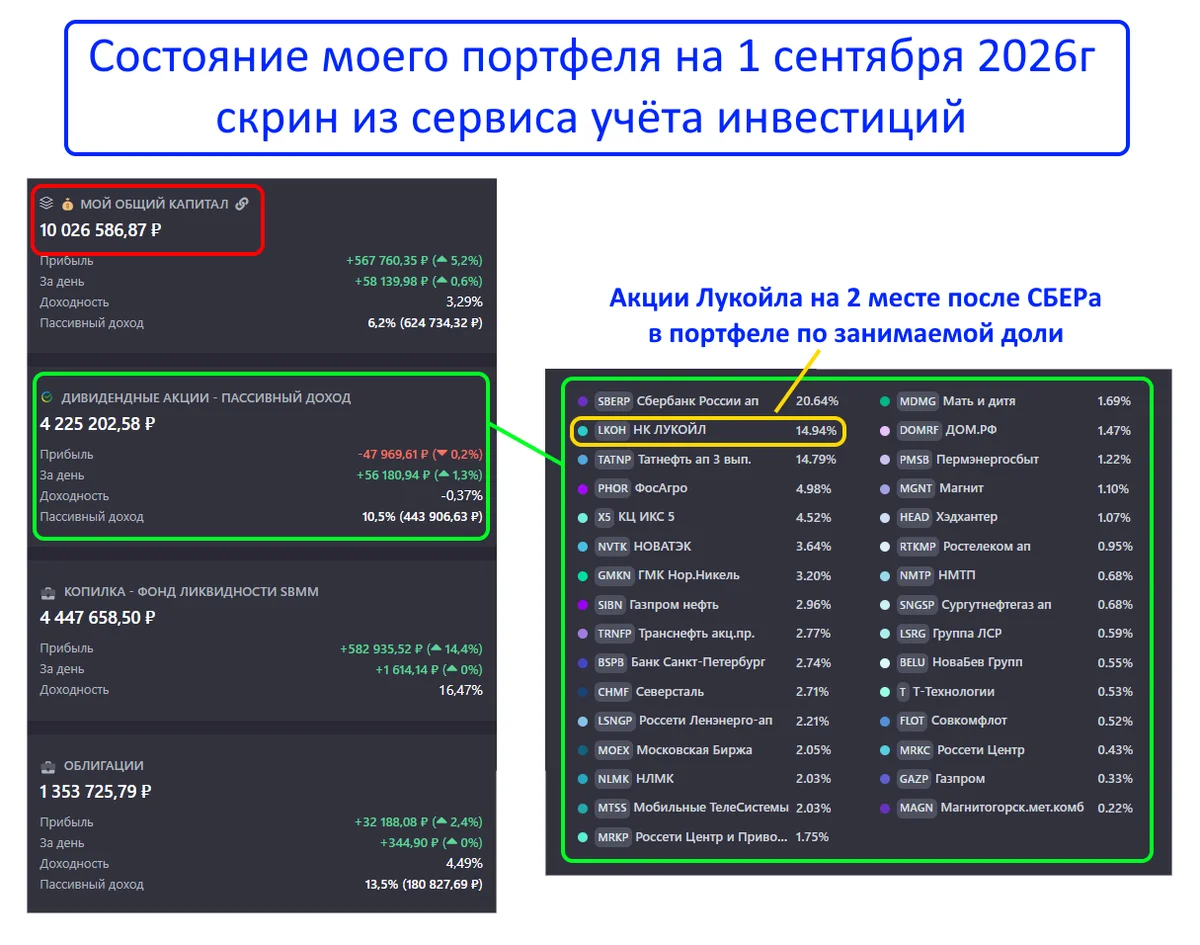
Task: Click the cyan color dot of НК ЛУКОЙЛ
Action: (582, 430)
